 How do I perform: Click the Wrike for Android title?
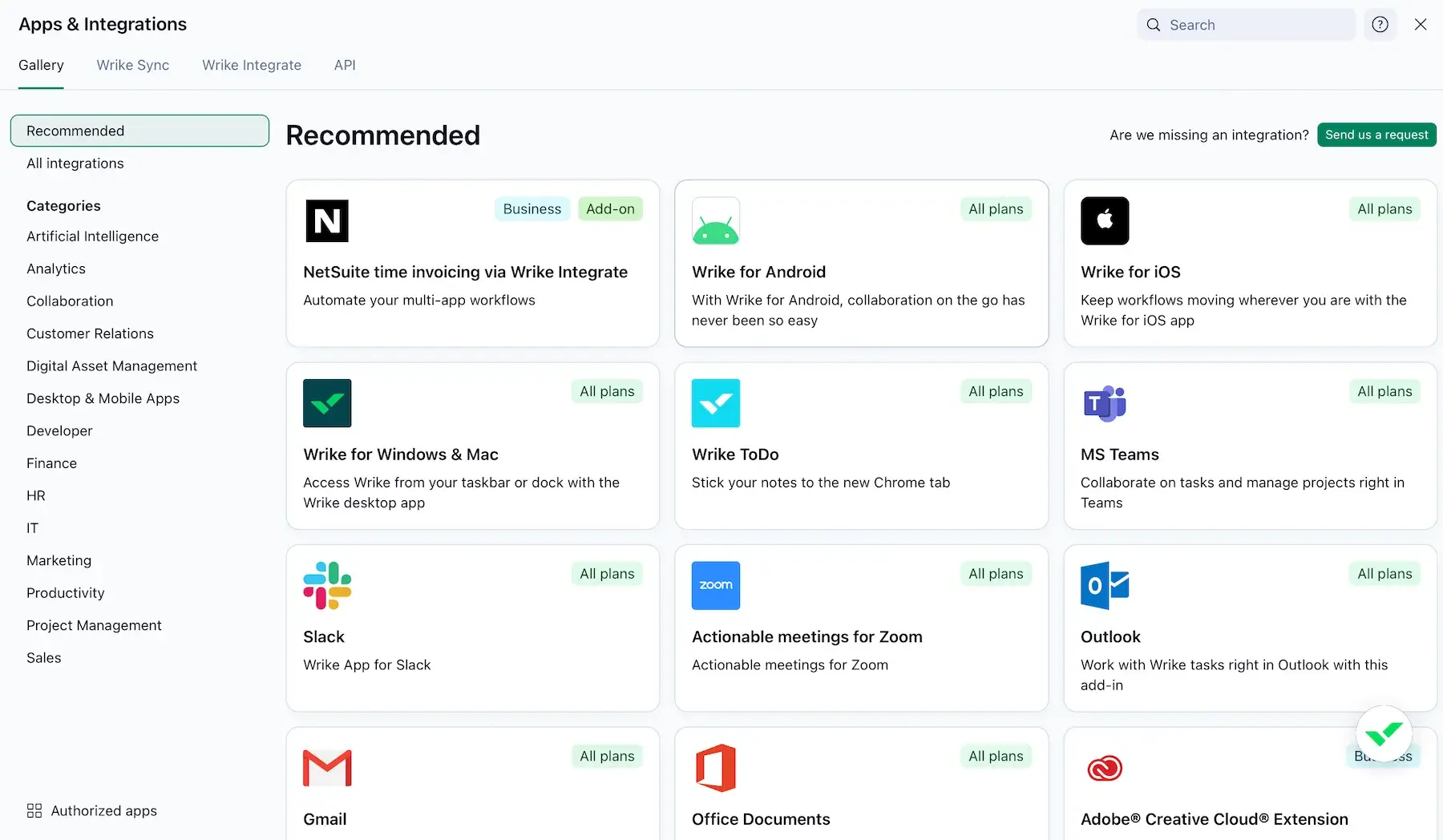click(758, 273)
